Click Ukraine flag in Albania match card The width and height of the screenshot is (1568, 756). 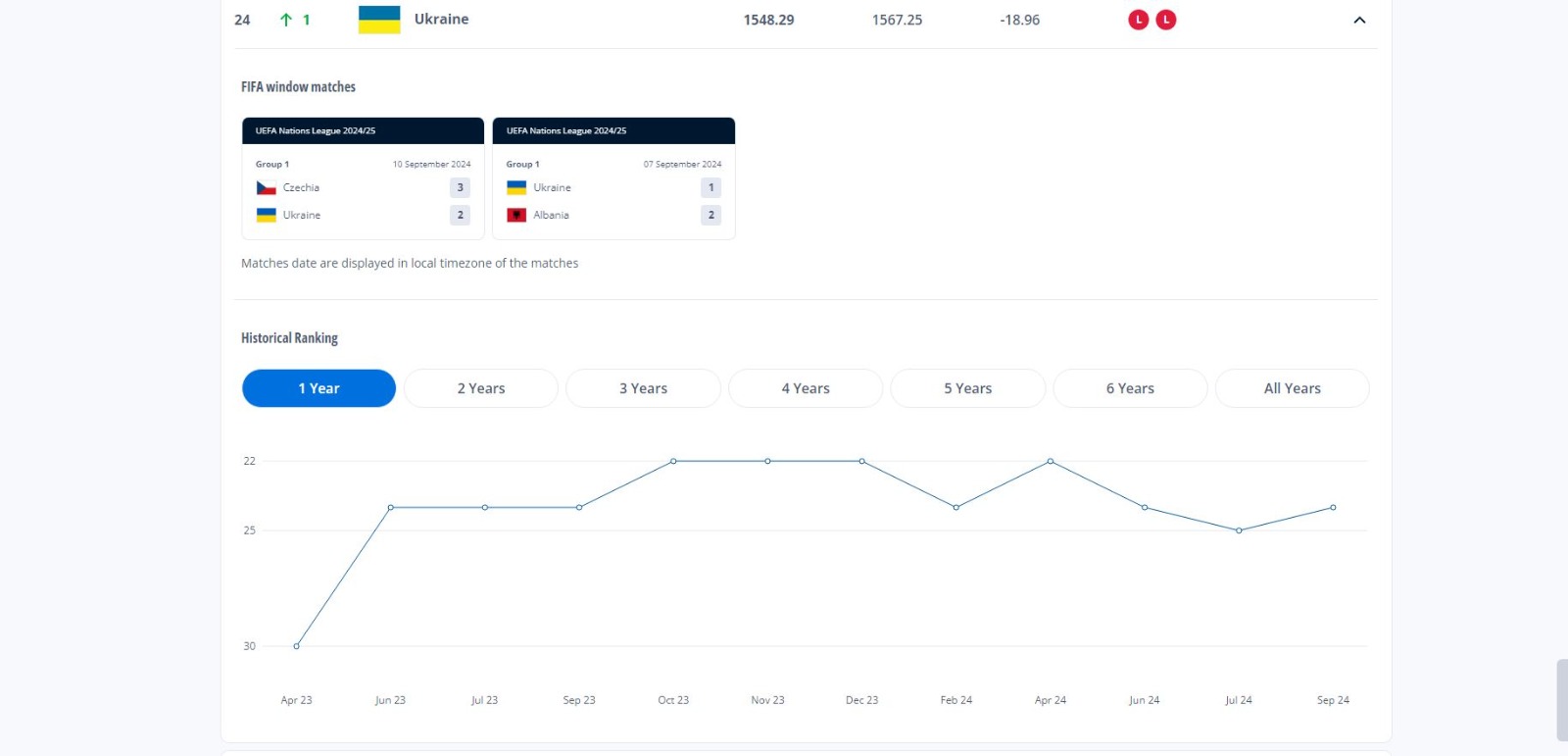click(516, 187)
